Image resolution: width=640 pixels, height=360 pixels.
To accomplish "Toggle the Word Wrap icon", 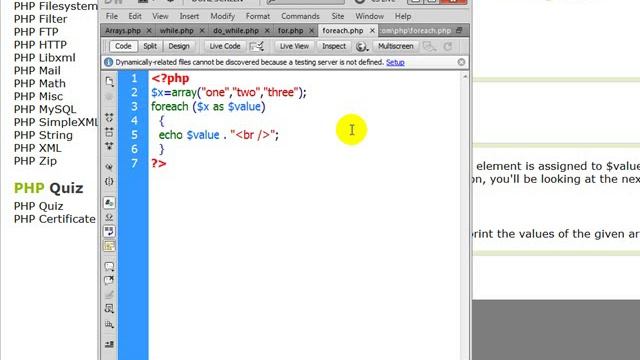I will point(109,231).
